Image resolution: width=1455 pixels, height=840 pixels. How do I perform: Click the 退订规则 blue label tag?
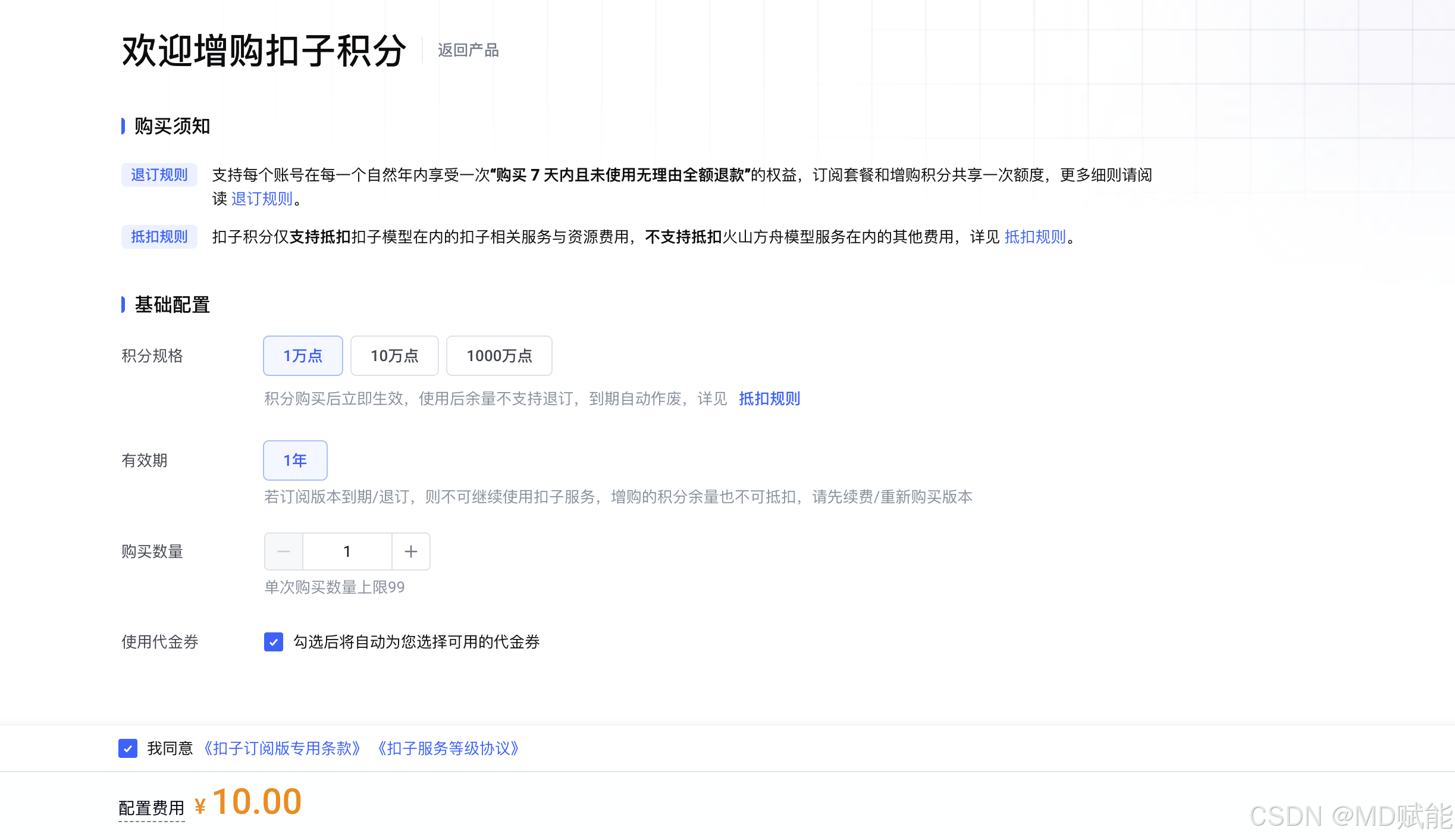click(159, 174)
